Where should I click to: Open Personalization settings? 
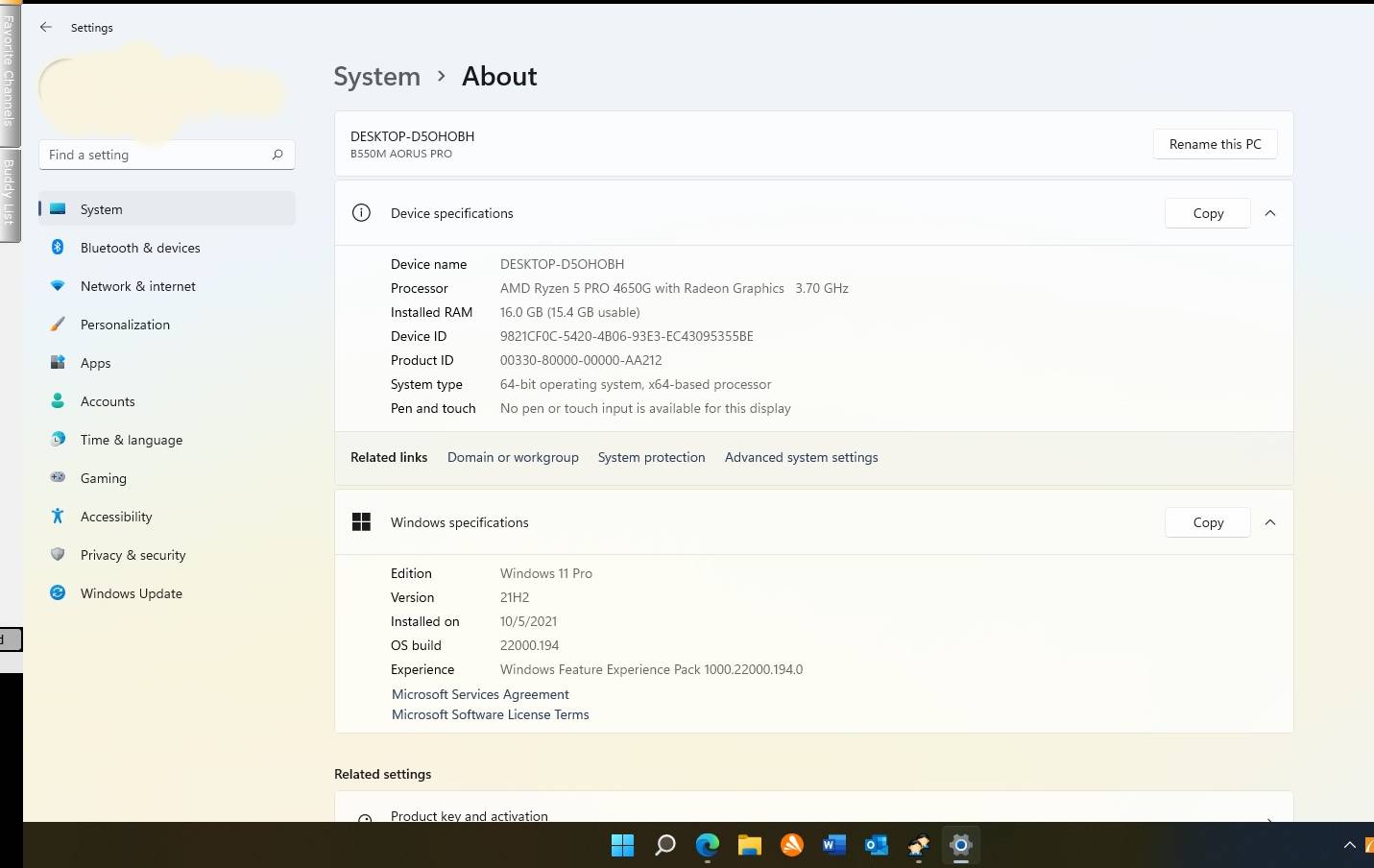[167, 324]
